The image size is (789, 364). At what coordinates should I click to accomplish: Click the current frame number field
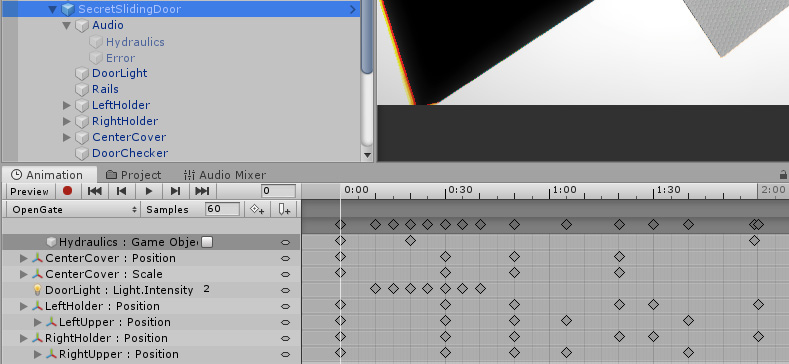point(278,191)
